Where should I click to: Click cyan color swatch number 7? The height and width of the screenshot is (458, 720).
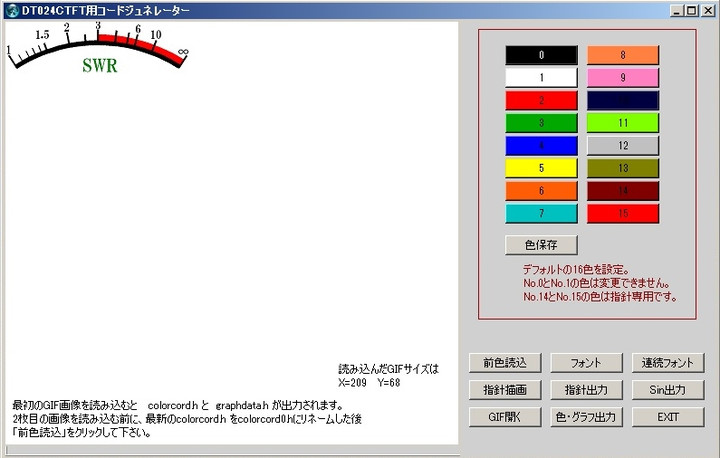click(541, 213)
